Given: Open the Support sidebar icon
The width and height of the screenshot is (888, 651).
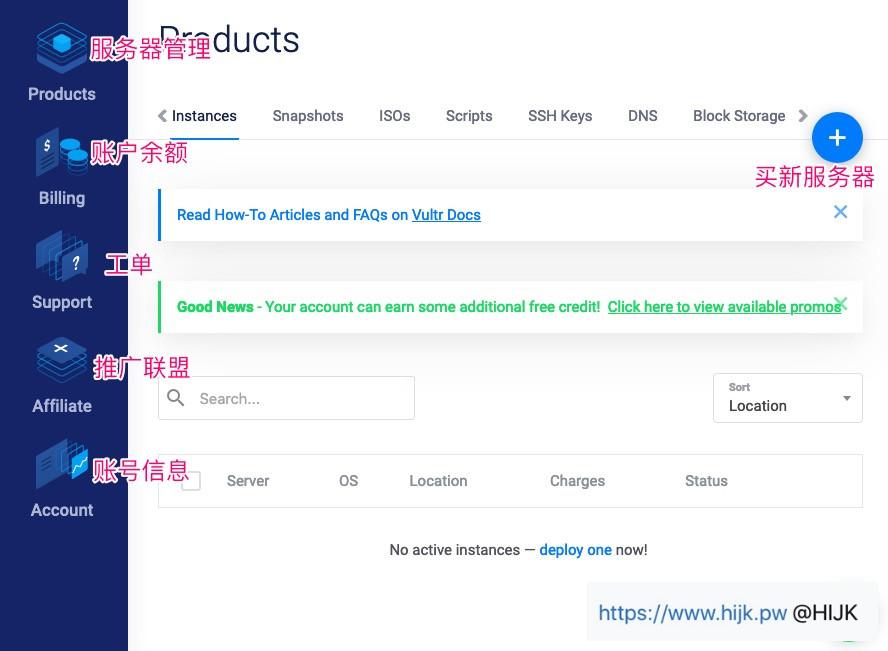Looking at the screenshot, I should tap(61, 258).
